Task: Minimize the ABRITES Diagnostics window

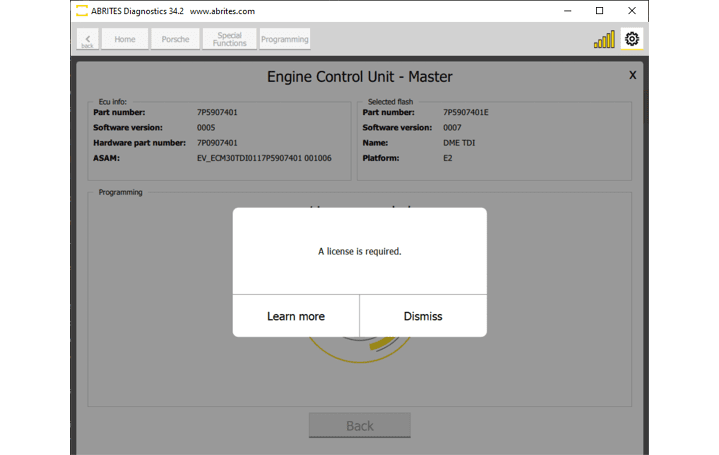Action: coord(567,11)
